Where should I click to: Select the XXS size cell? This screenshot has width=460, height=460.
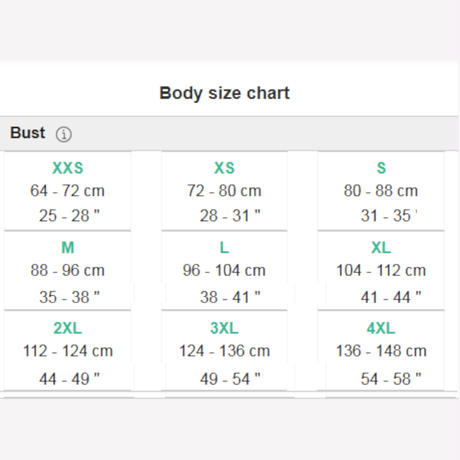point(67,191)
